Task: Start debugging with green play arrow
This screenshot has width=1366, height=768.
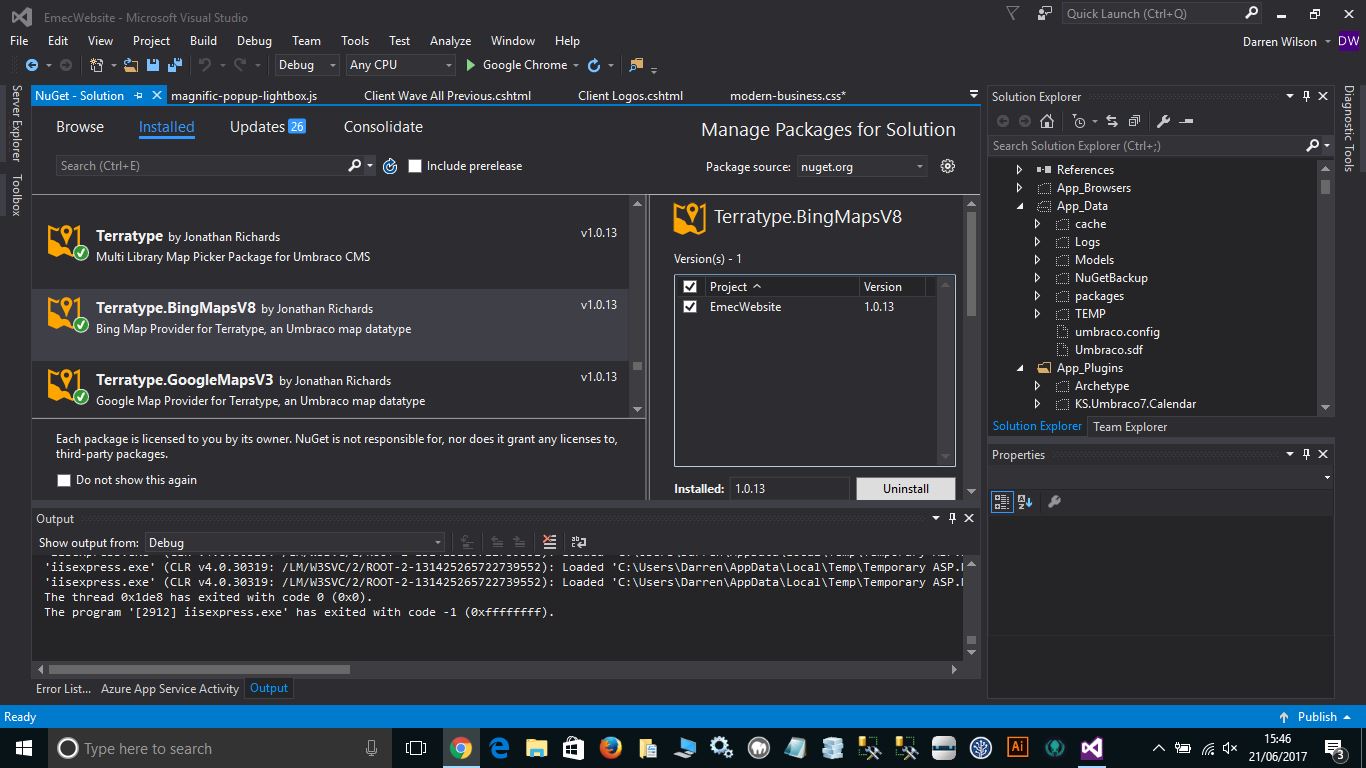Action: click(x=470, y=65)
